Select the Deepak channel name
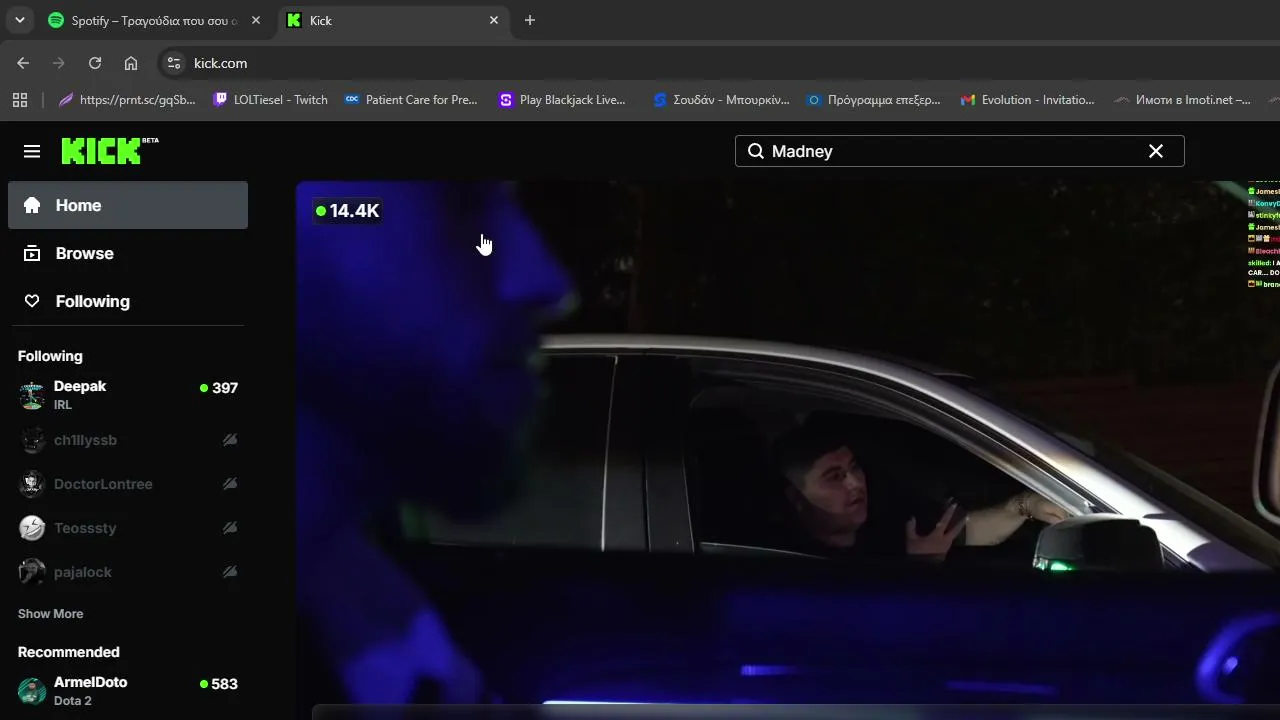Image resolution: width=1280 pixels, height=720 pixels. [80, 386]
